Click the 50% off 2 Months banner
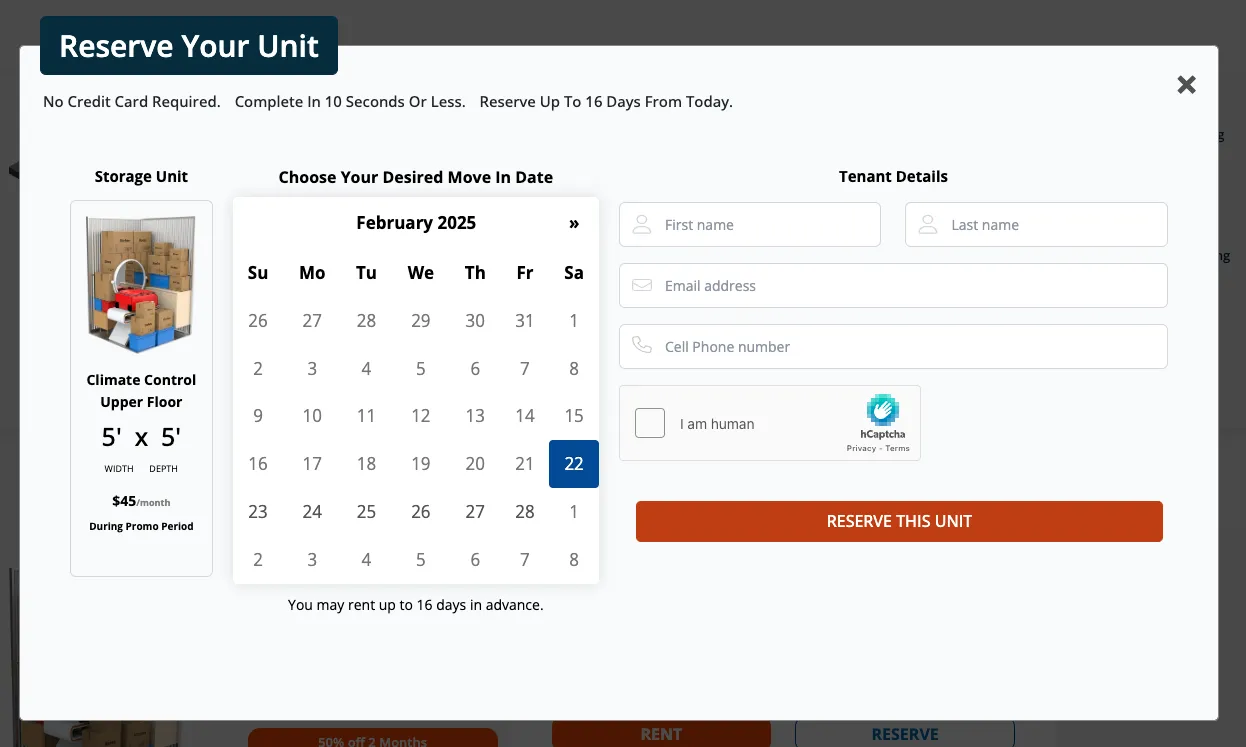Viewport: 1246px width, 747px height. click(x=373, y=740)
